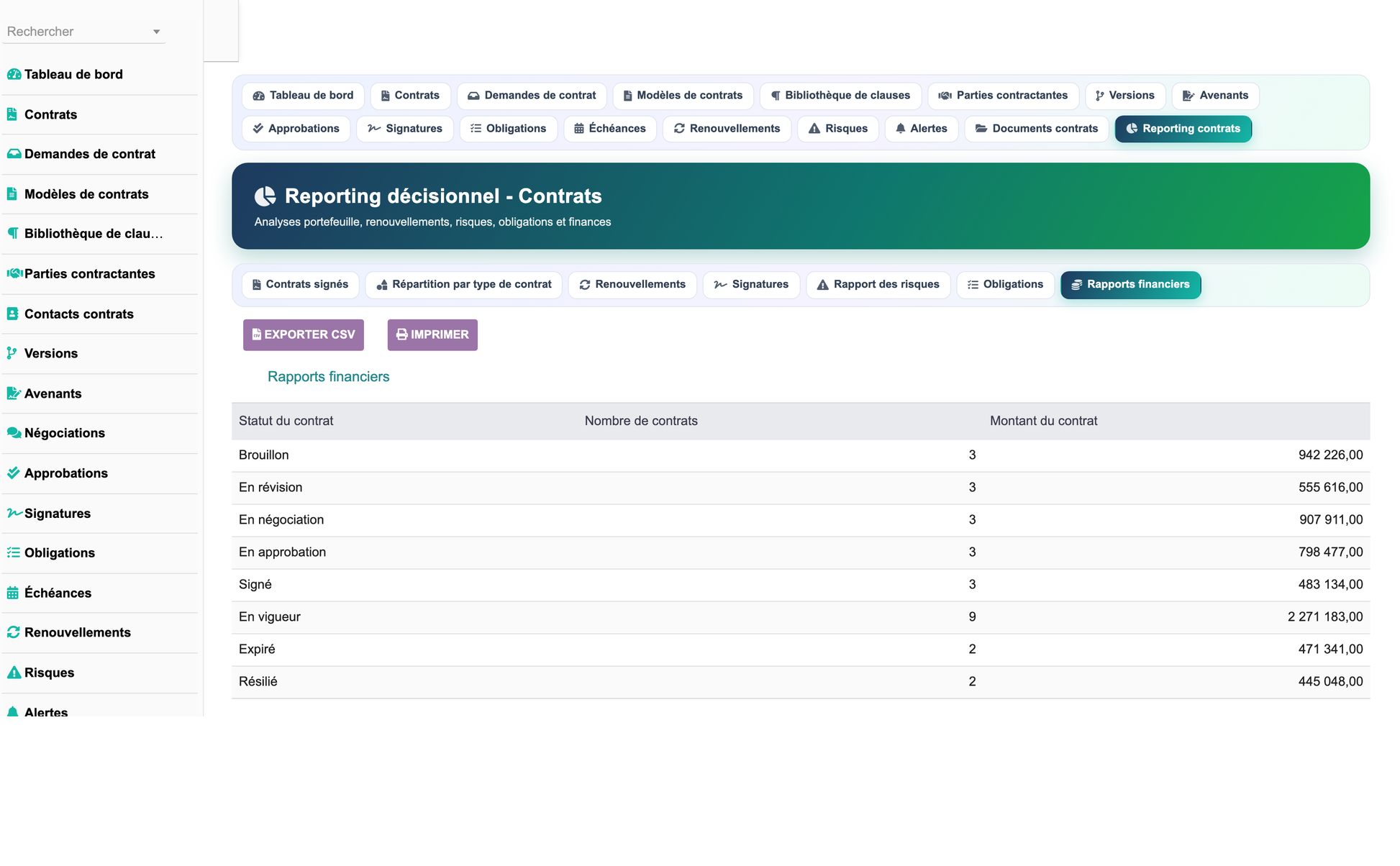Click the Rapports financiers heading link
Screen dimensions: 1400x866
328,377
